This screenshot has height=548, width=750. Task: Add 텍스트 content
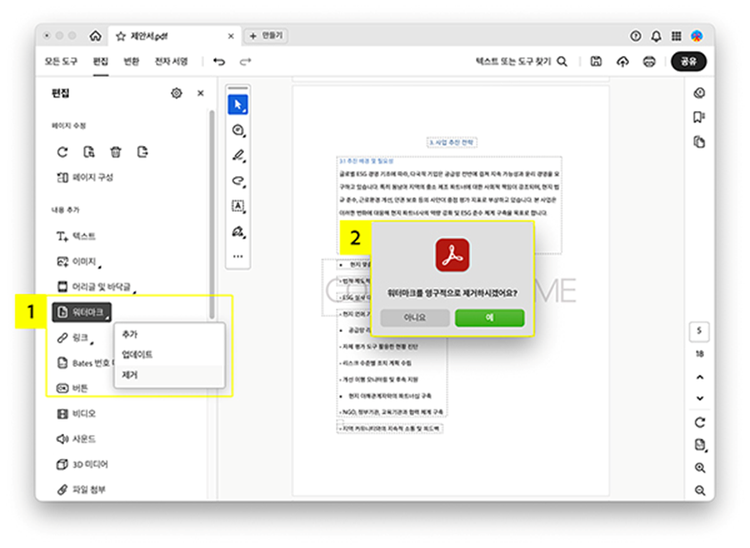click(x=76, y=236)
